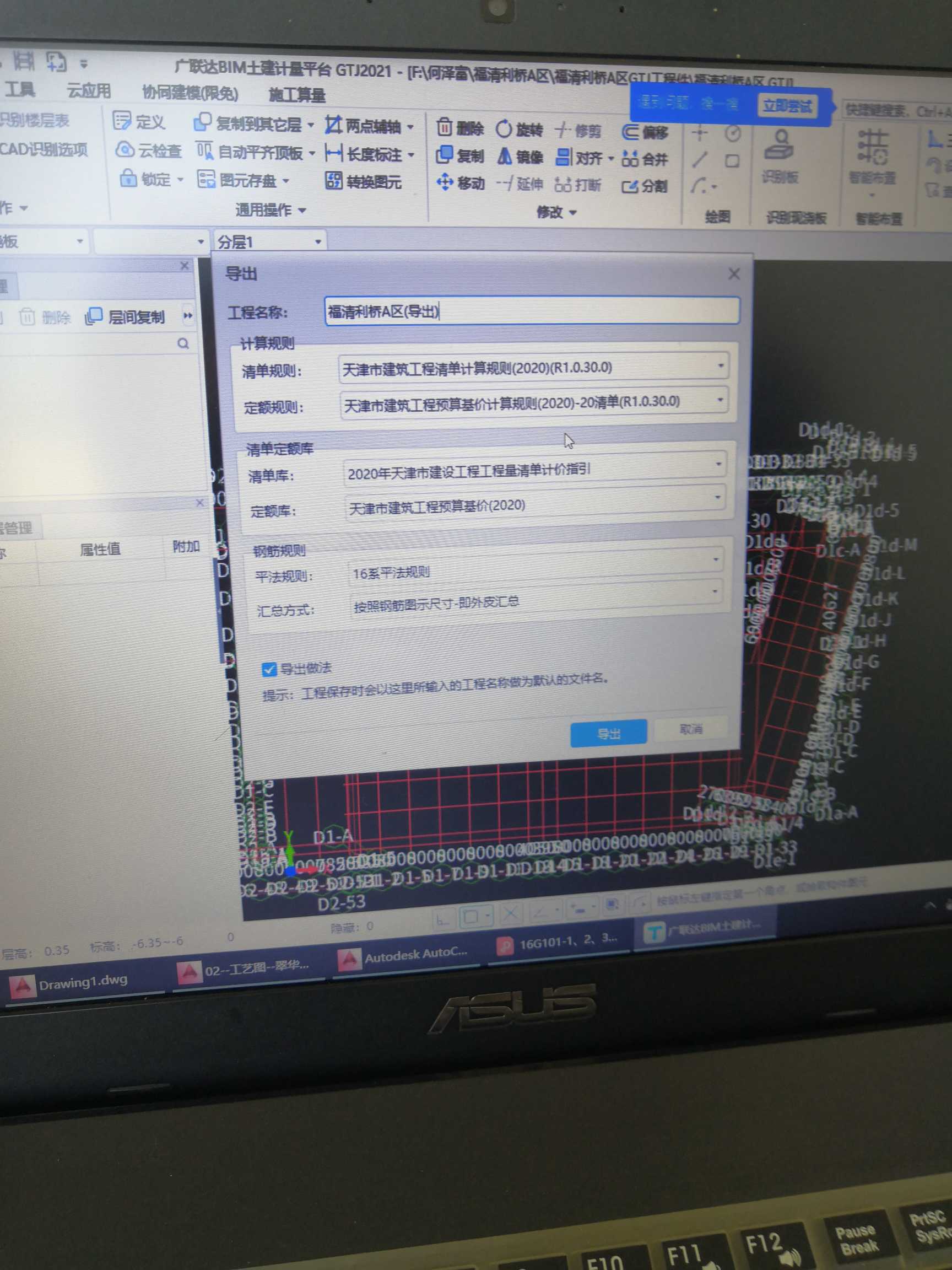
Task: Click 转换图元 convert element tool
Action: click(x=363, y=181)
